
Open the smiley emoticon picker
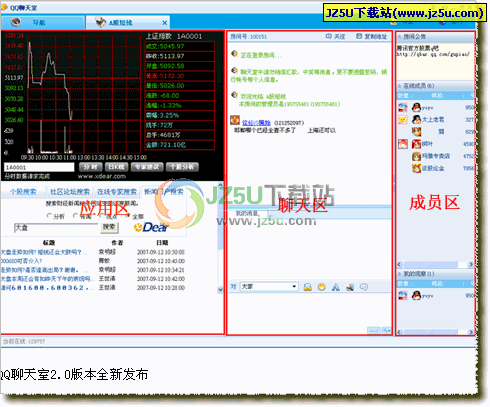(321, 287)
